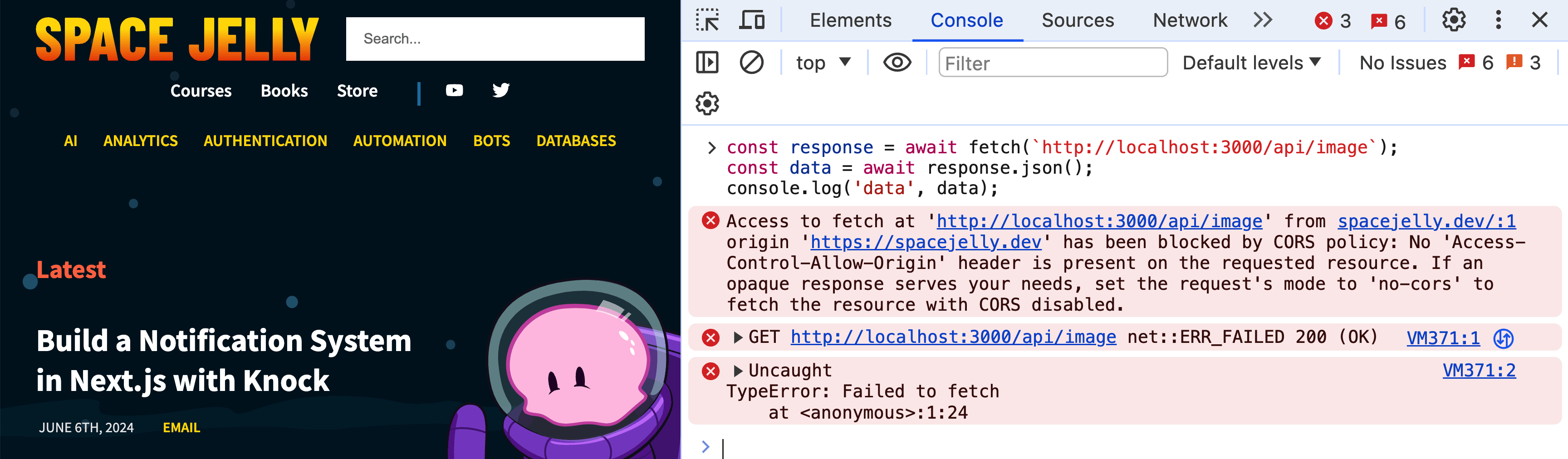The width and height of the screenshot is (1568, 459).
Task: Select the ANALYTICS category
Action: (141, 141)
